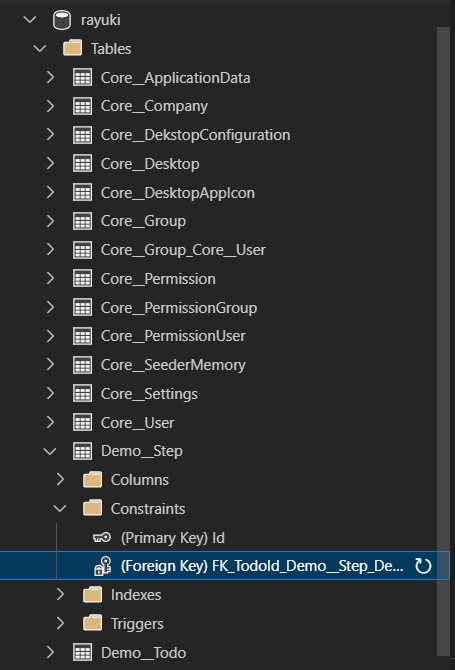The width and height of the screenshot is (455, 670).
Task: Expand the Core__Group table chevron
Action: point(50,221)
